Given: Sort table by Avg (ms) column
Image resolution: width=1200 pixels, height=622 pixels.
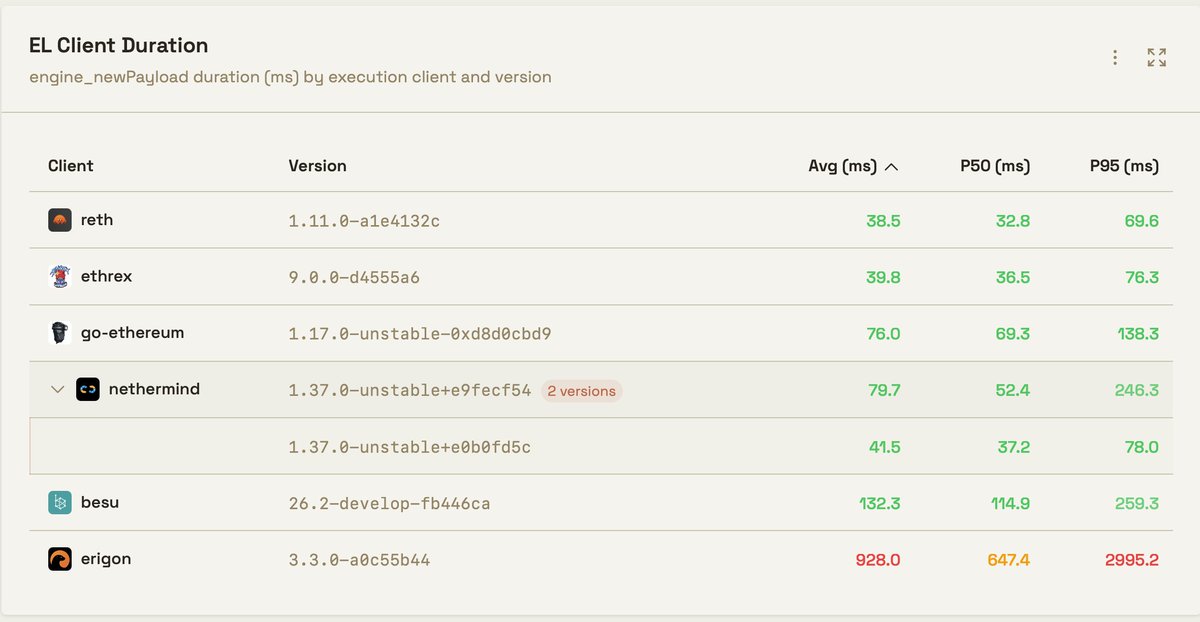Looking at the screenshot, I should (x=842, y=166).
